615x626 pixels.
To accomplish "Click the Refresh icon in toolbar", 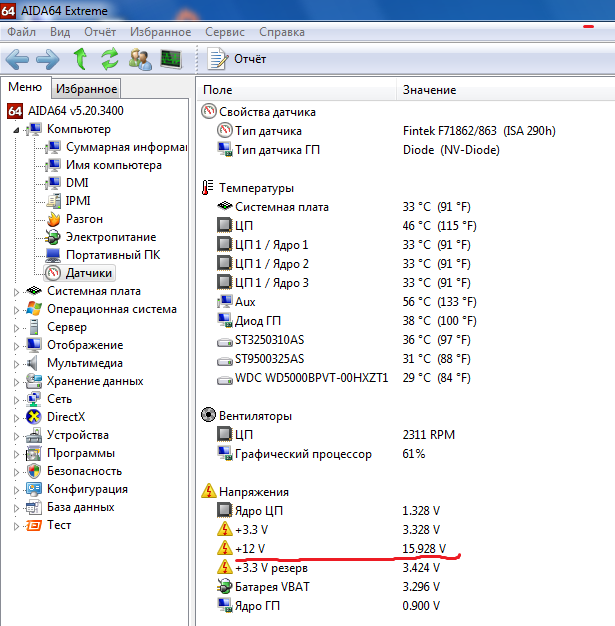I will click(x=109, y=59).
